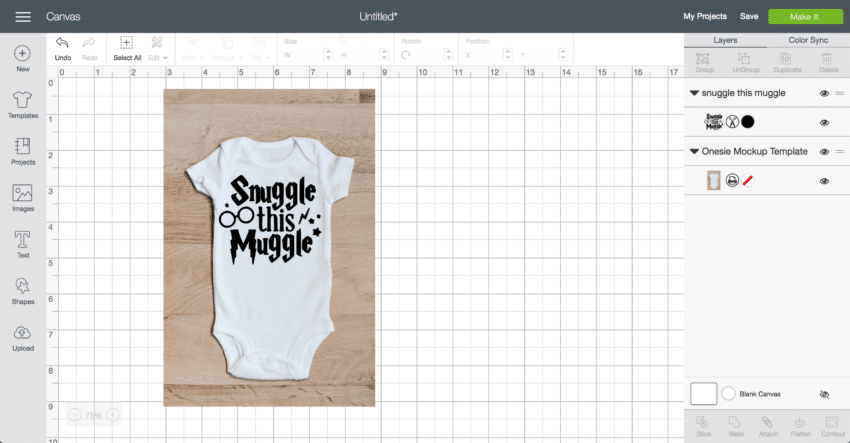Image resolution: width=850 pixels, height=443 pixels.
Task: Adjust the width size stepper
Action: [x=328, y=55]
